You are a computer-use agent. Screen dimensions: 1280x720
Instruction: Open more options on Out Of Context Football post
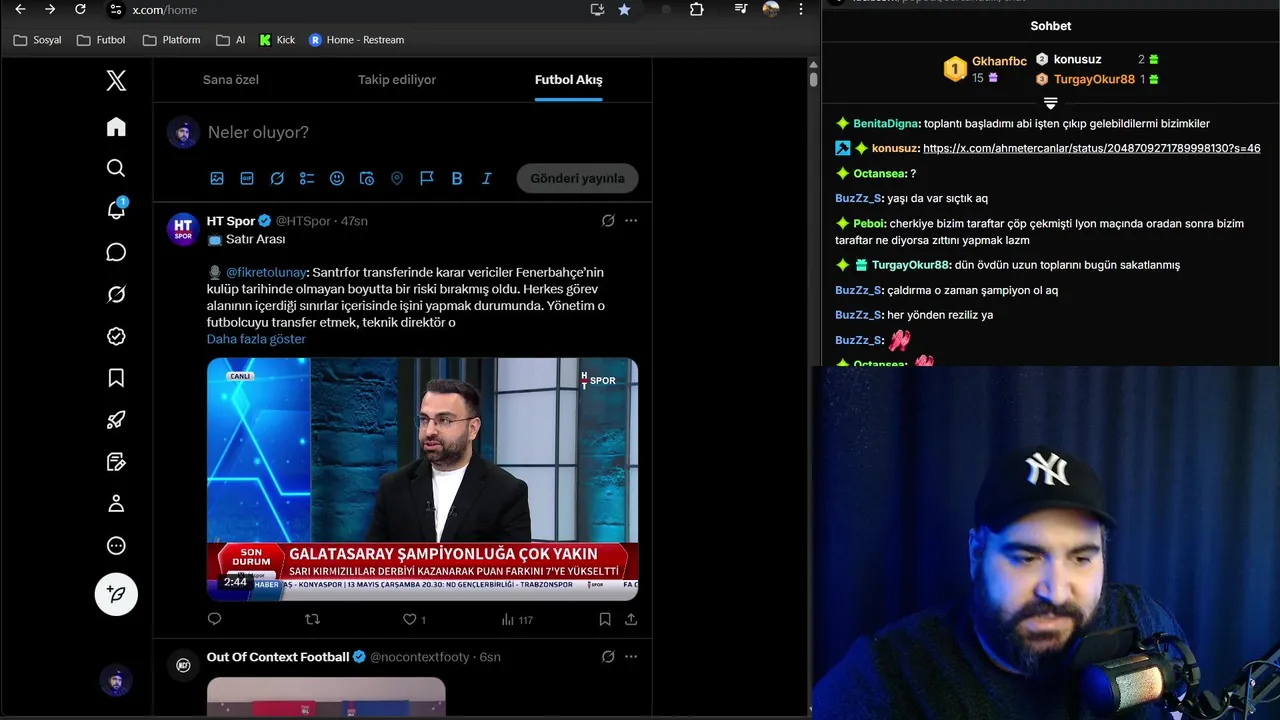[631, 657]
